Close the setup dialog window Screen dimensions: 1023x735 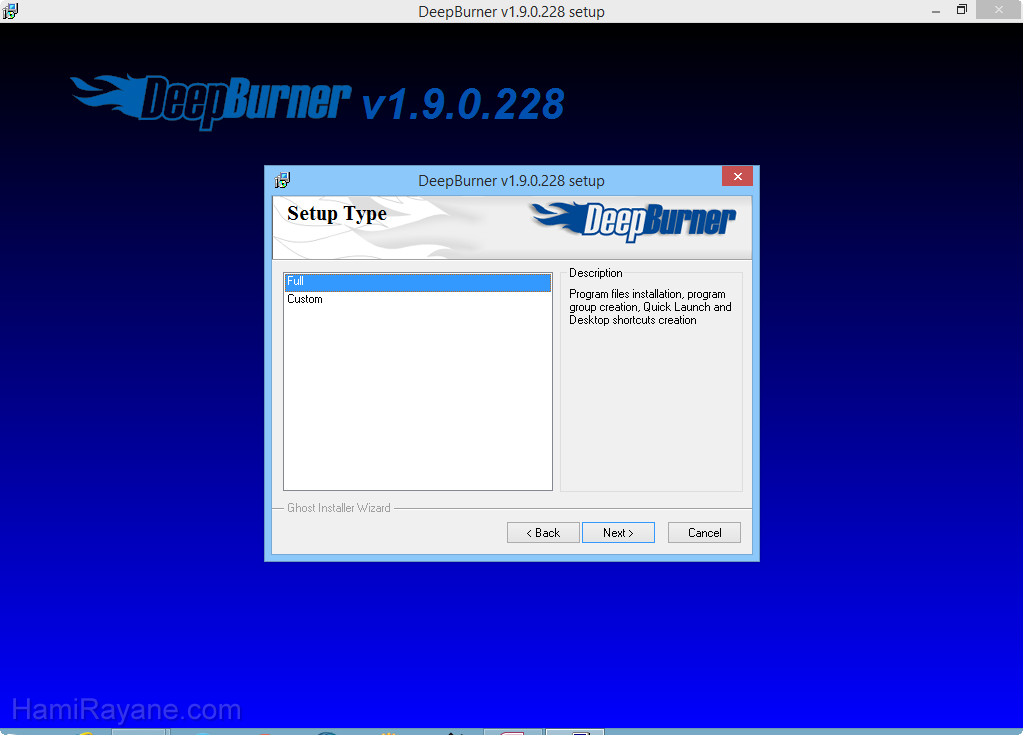[x=737, y=176]
